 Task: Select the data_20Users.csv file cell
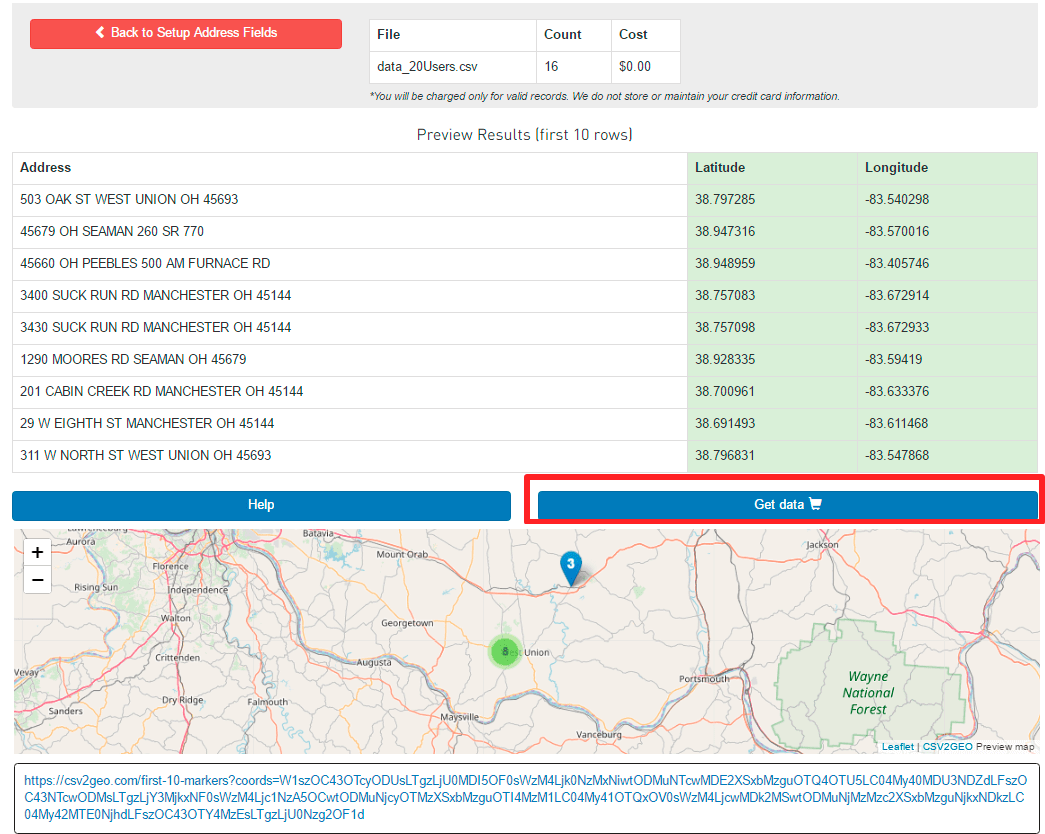pos(453,67)
